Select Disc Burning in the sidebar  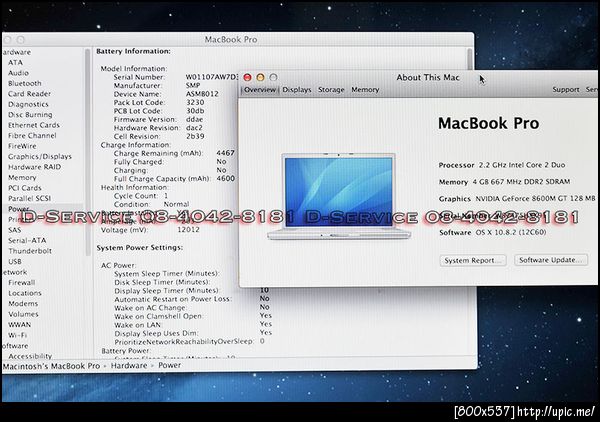click(30, 115)
